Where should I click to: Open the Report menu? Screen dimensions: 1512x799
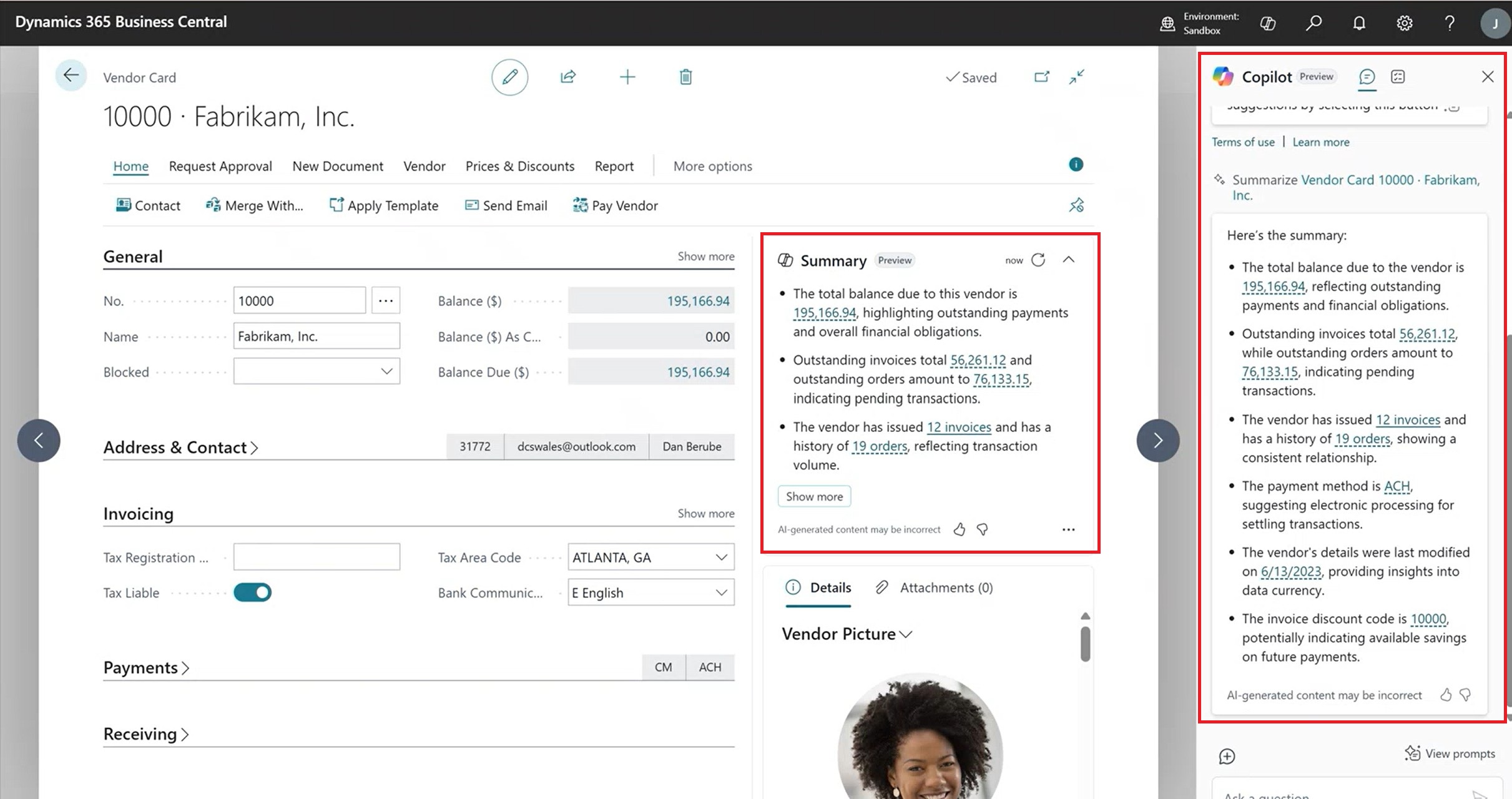click(x=614, y=166)
